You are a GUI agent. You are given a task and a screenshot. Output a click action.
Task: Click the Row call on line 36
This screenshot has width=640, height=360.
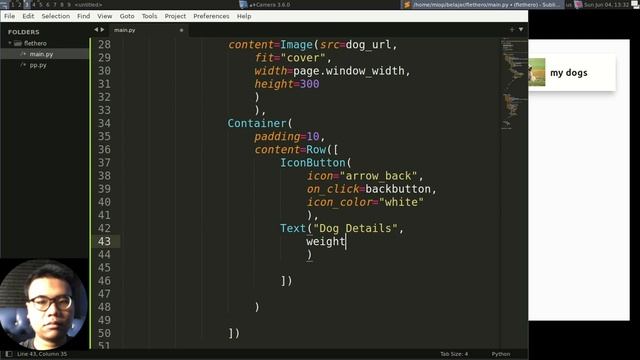click(x=316, y=150)
